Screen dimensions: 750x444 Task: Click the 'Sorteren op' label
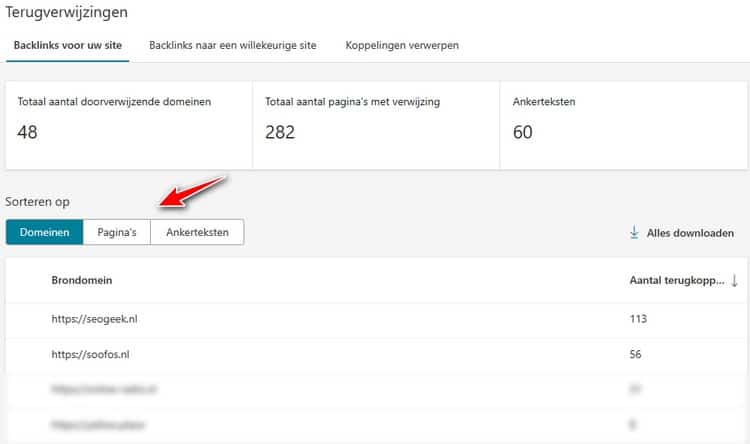tap(37, 202)
